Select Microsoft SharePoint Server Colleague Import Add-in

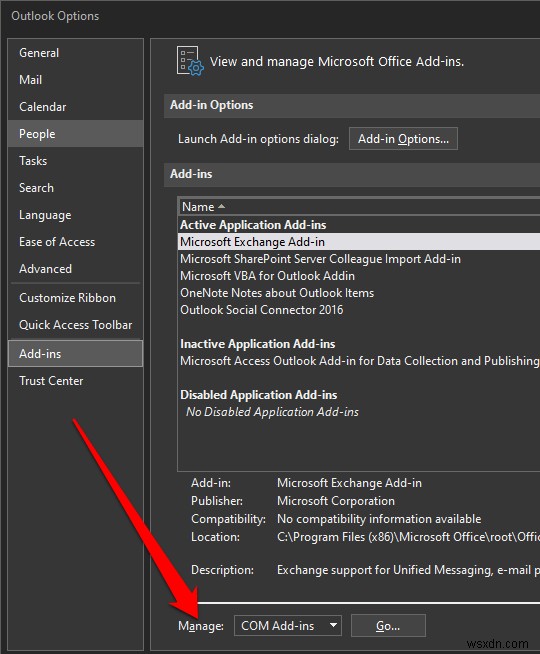pyautogui.click(x=320, y=259)
